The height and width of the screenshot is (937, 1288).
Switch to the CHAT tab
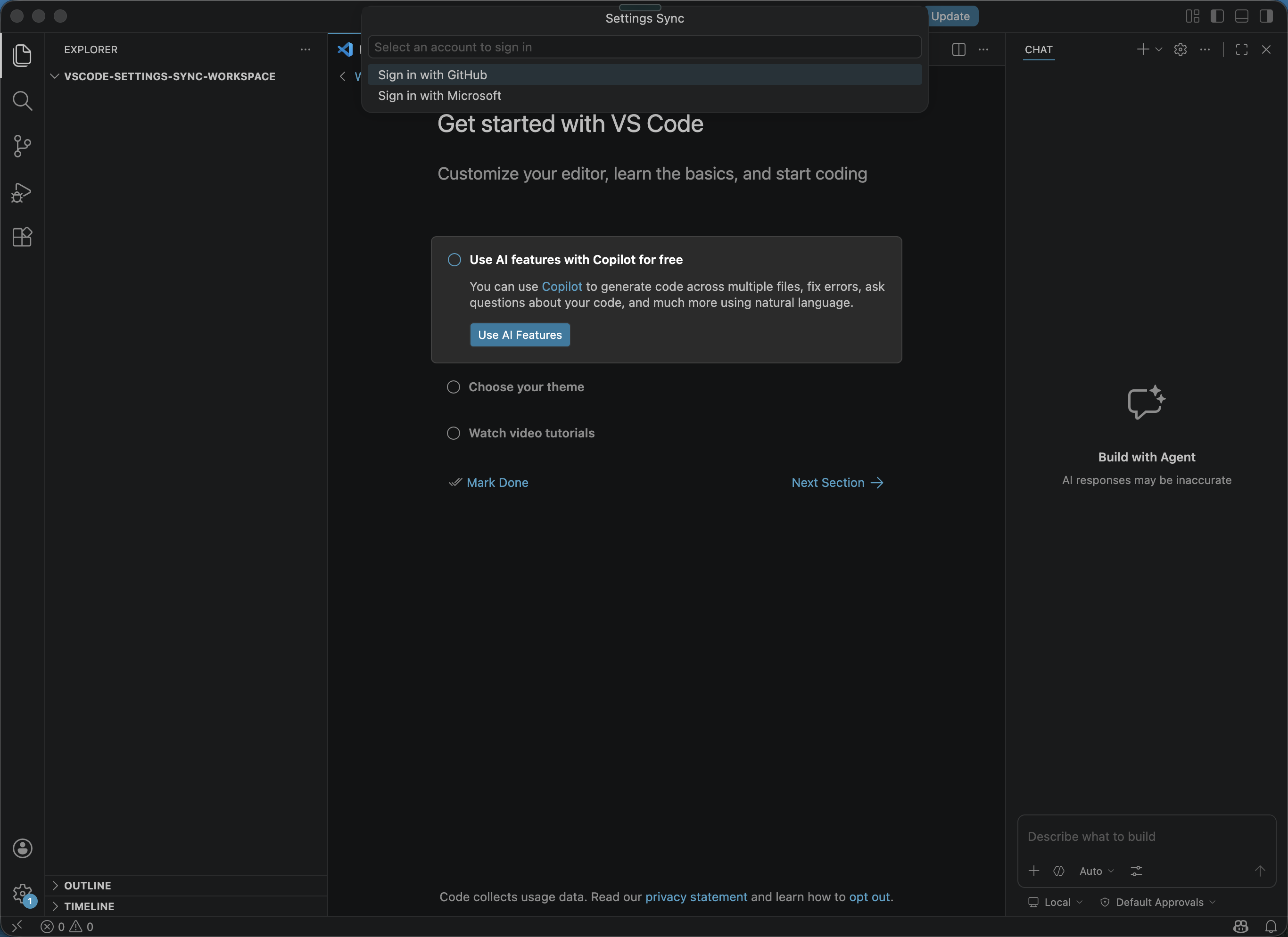pos(1039,49)
